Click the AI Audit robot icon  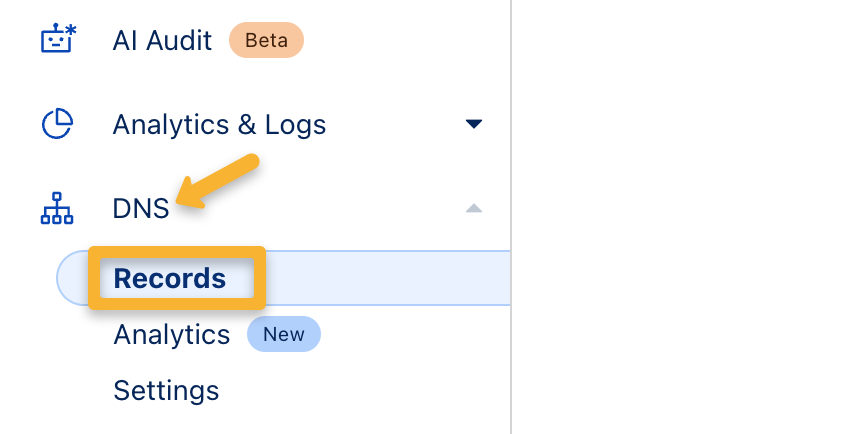pyautogui.click(x=57, y=40)
